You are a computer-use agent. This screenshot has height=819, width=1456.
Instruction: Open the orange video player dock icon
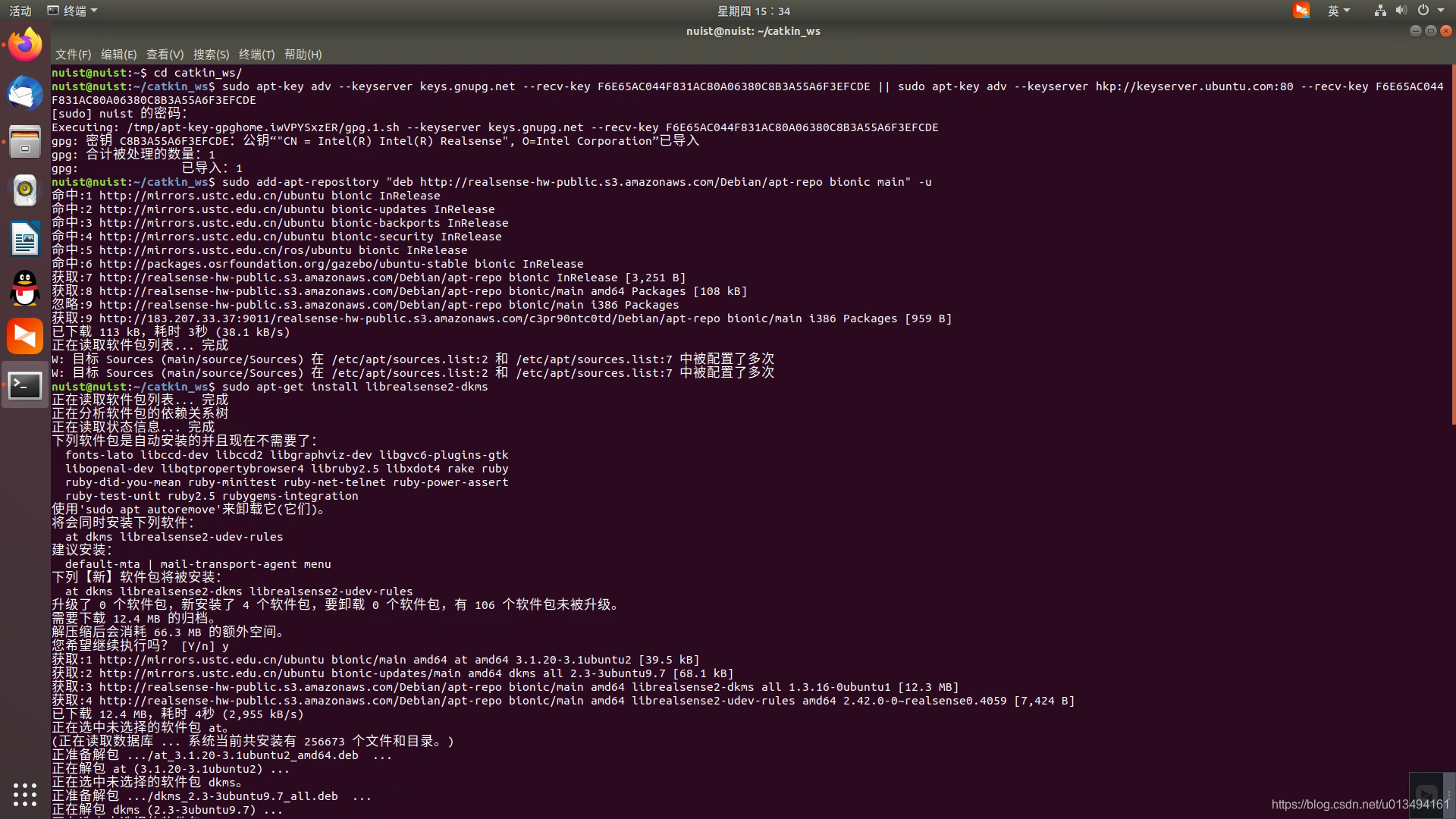[x=25, y=337]
